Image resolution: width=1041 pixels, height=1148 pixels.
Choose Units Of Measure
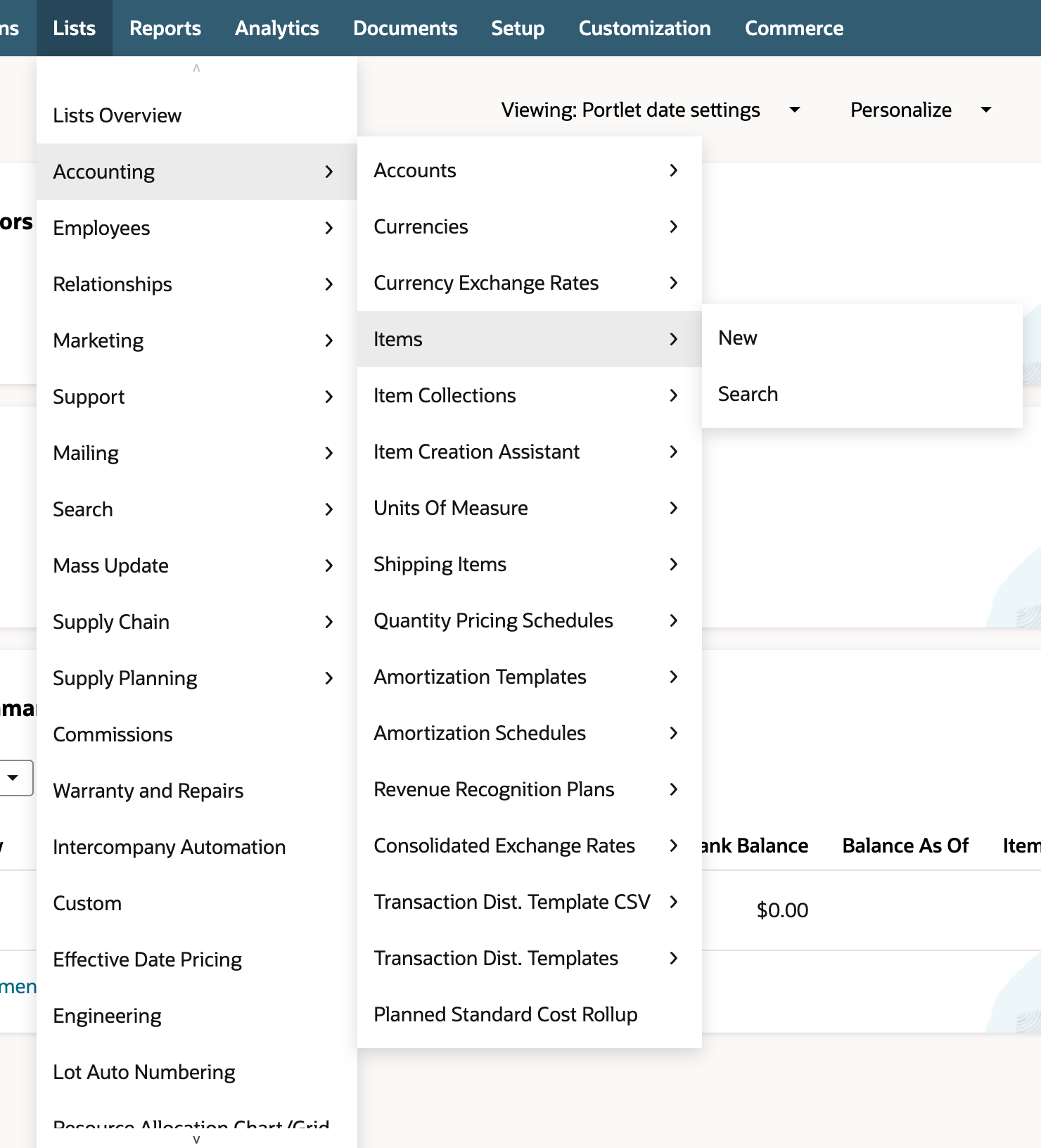click(x=530, y=508)
